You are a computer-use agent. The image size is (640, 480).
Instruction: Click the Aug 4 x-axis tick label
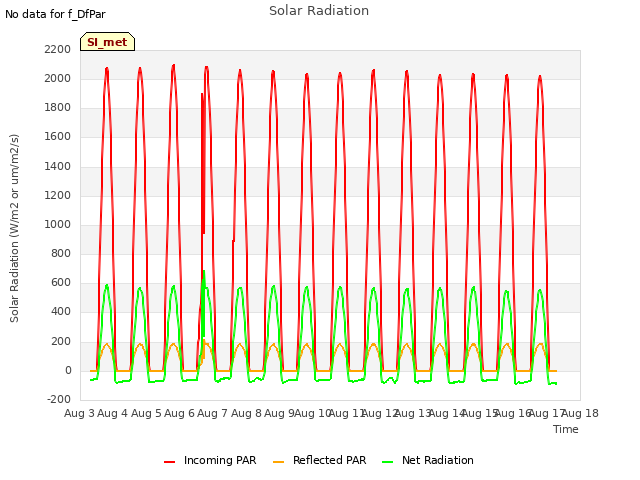[x=113, y=413]
